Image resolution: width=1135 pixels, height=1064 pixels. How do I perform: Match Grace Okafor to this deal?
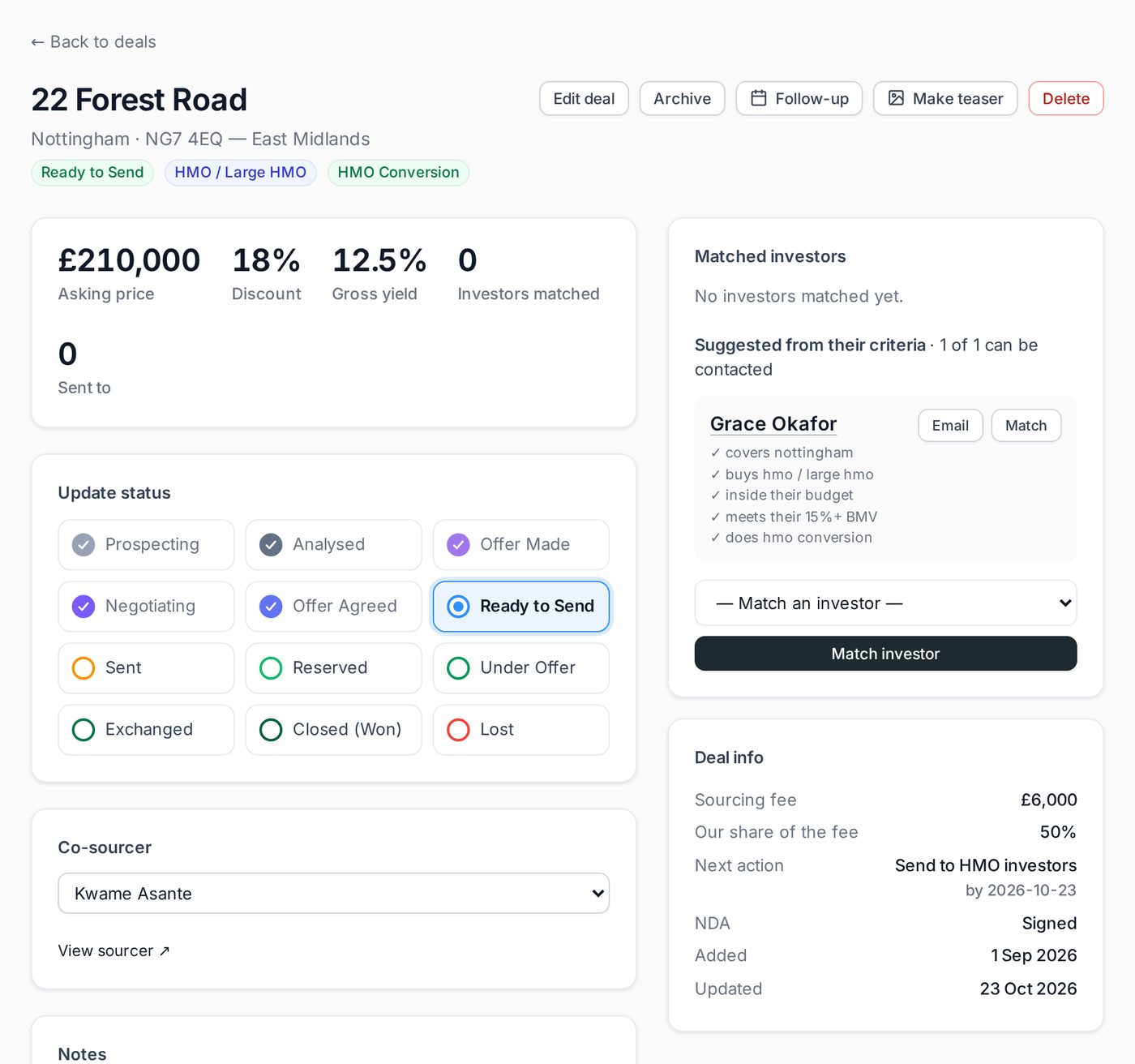[1026, 426]
